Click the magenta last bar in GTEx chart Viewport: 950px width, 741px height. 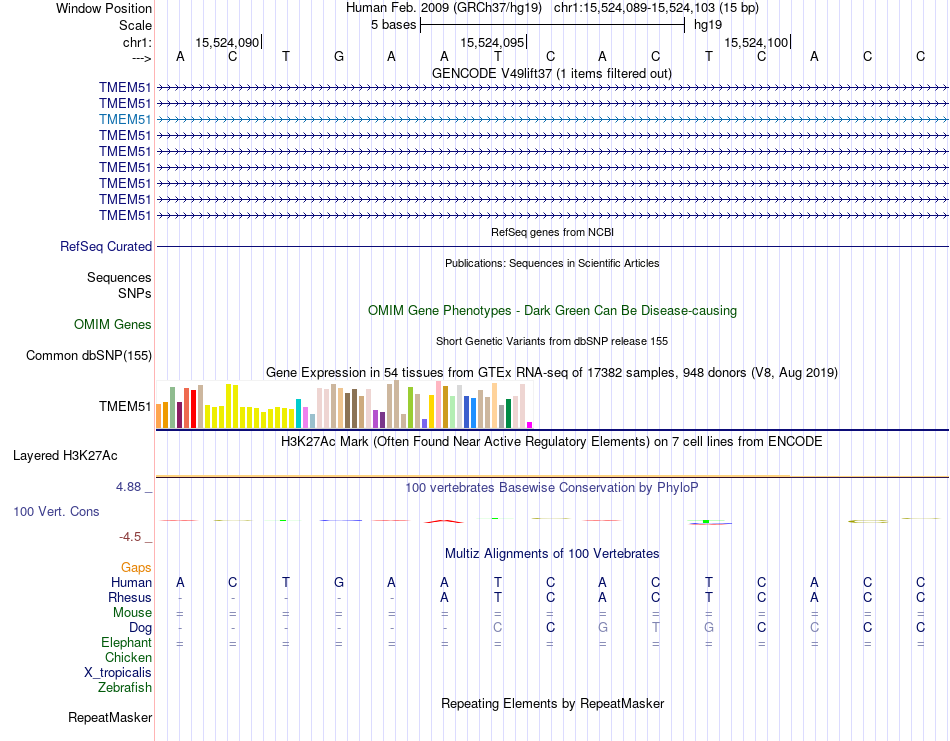530,425
